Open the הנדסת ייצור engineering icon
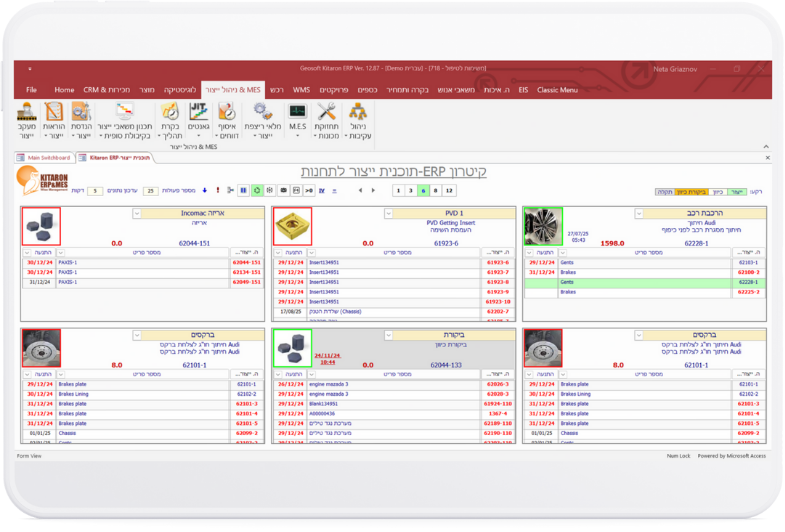 pos(81,121)
